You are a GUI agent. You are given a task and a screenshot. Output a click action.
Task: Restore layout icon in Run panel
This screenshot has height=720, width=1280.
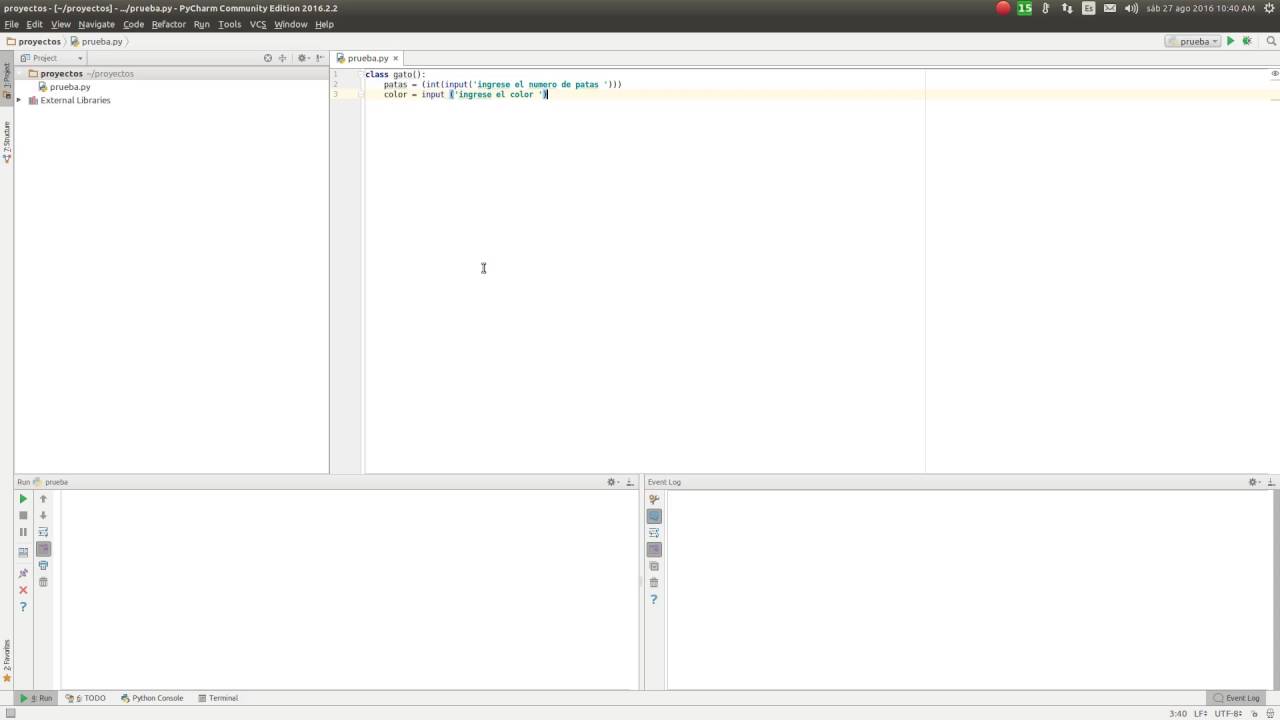coord(23,552)
